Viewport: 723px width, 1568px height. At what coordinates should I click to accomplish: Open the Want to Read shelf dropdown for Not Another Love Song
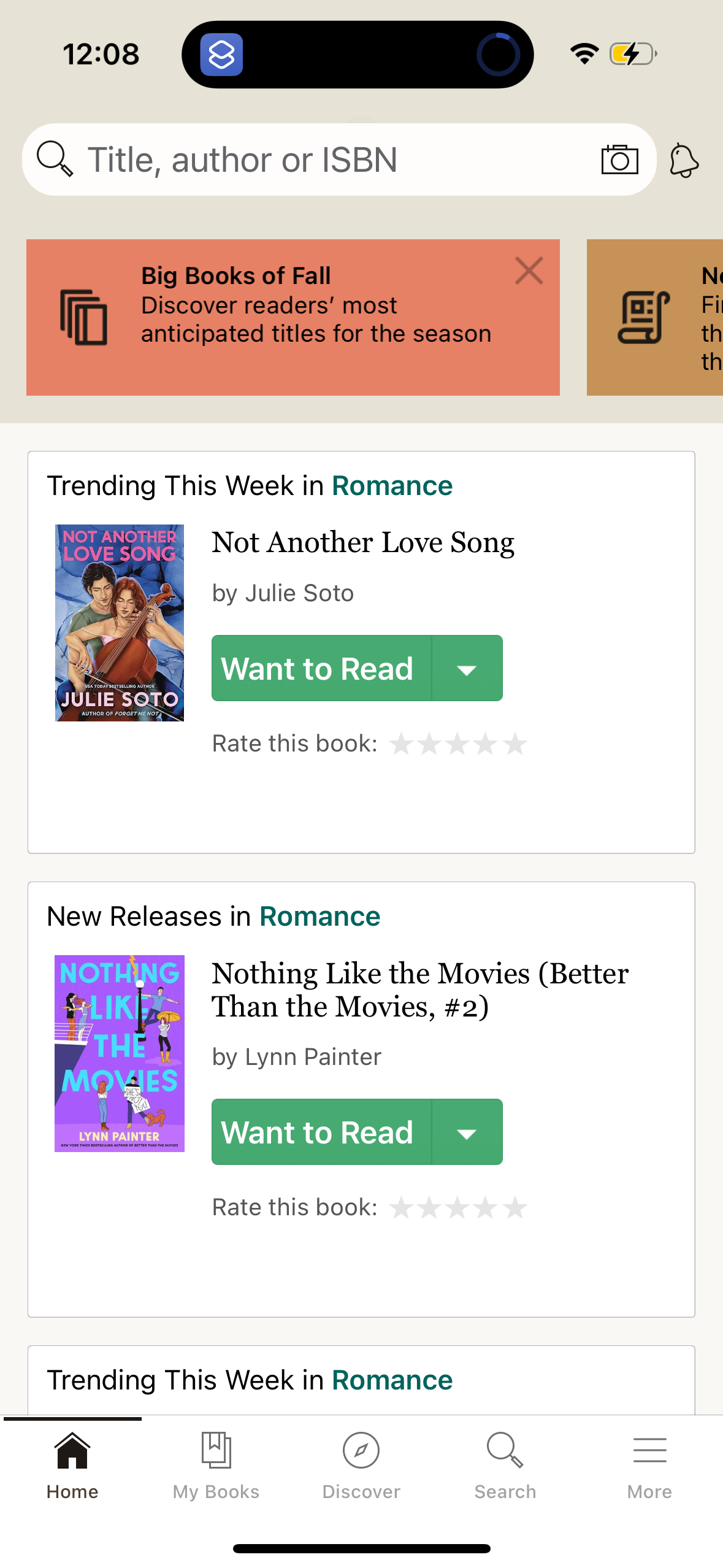[467, 668]
